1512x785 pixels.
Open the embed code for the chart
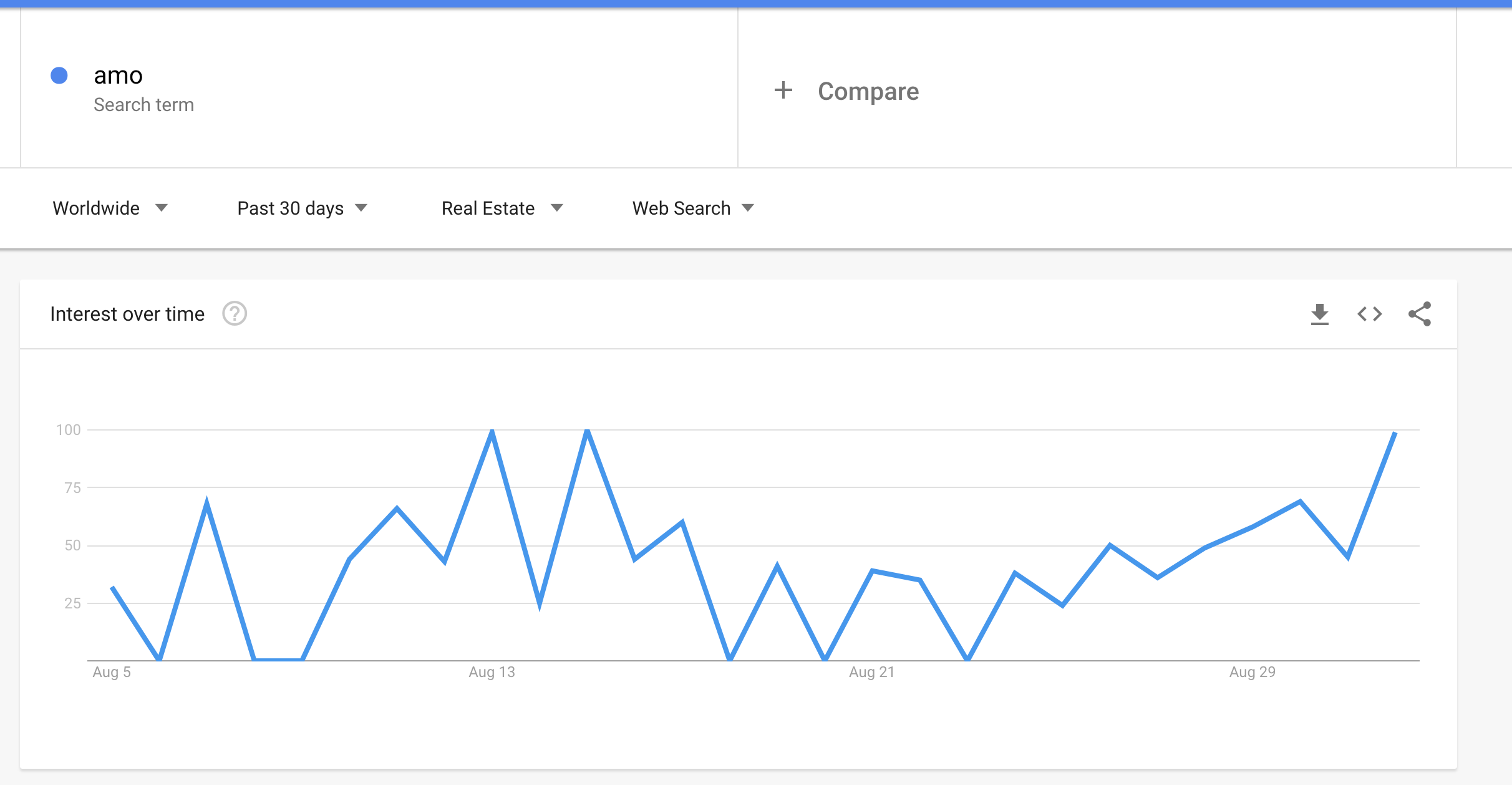1370,314
